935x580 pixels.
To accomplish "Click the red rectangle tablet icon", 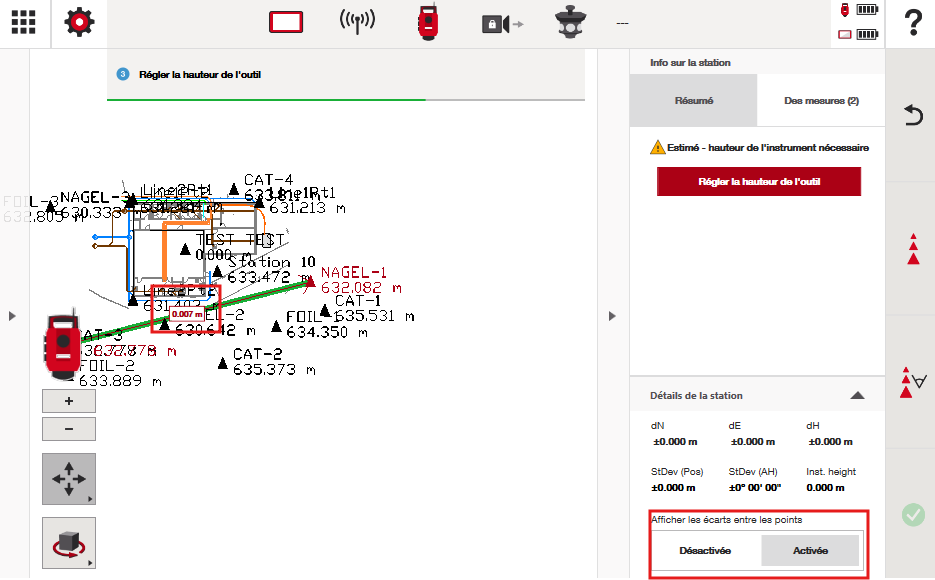I will pos(286,23).
